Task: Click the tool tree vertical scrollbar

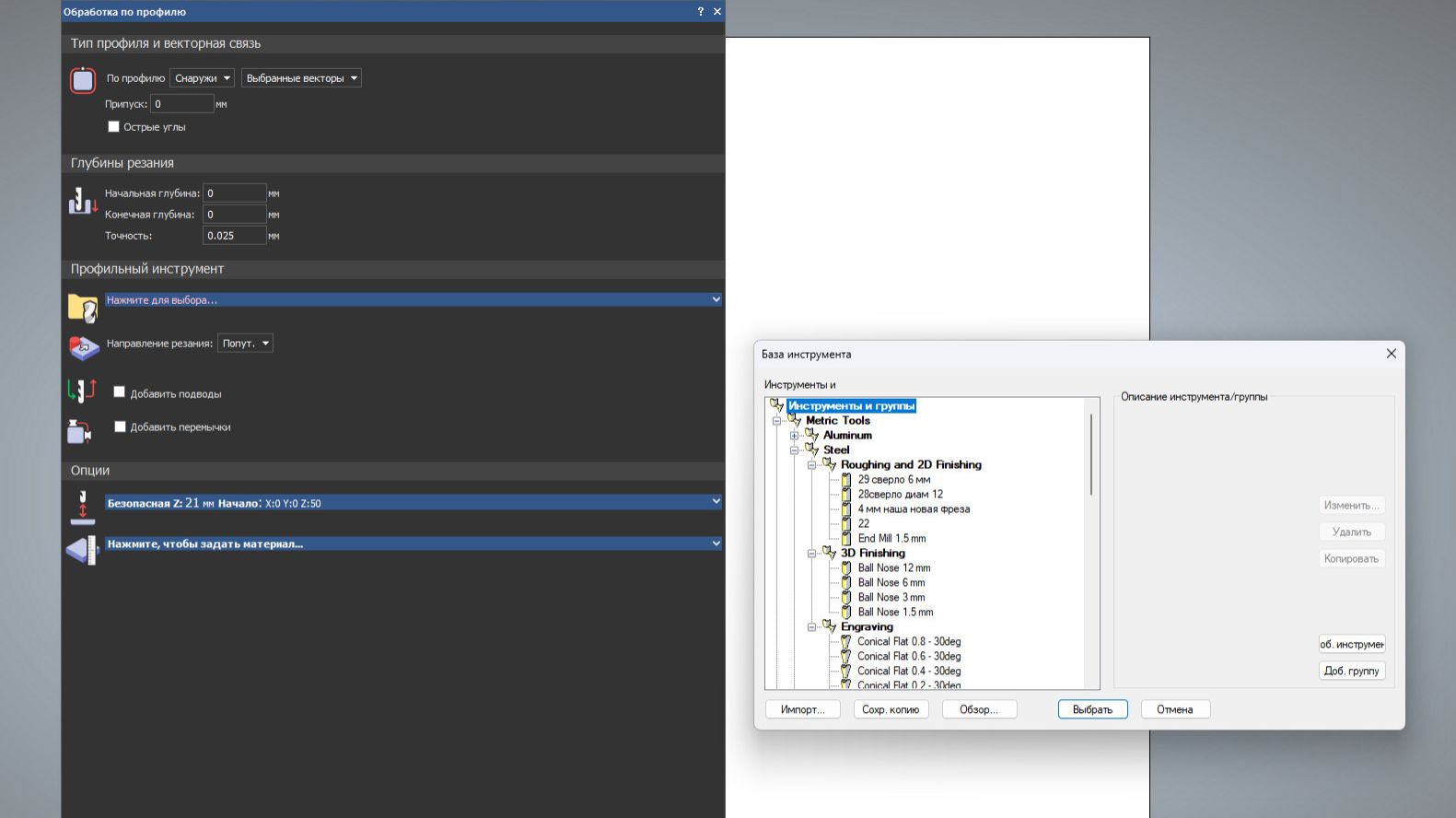Action: click(1092, 454)
